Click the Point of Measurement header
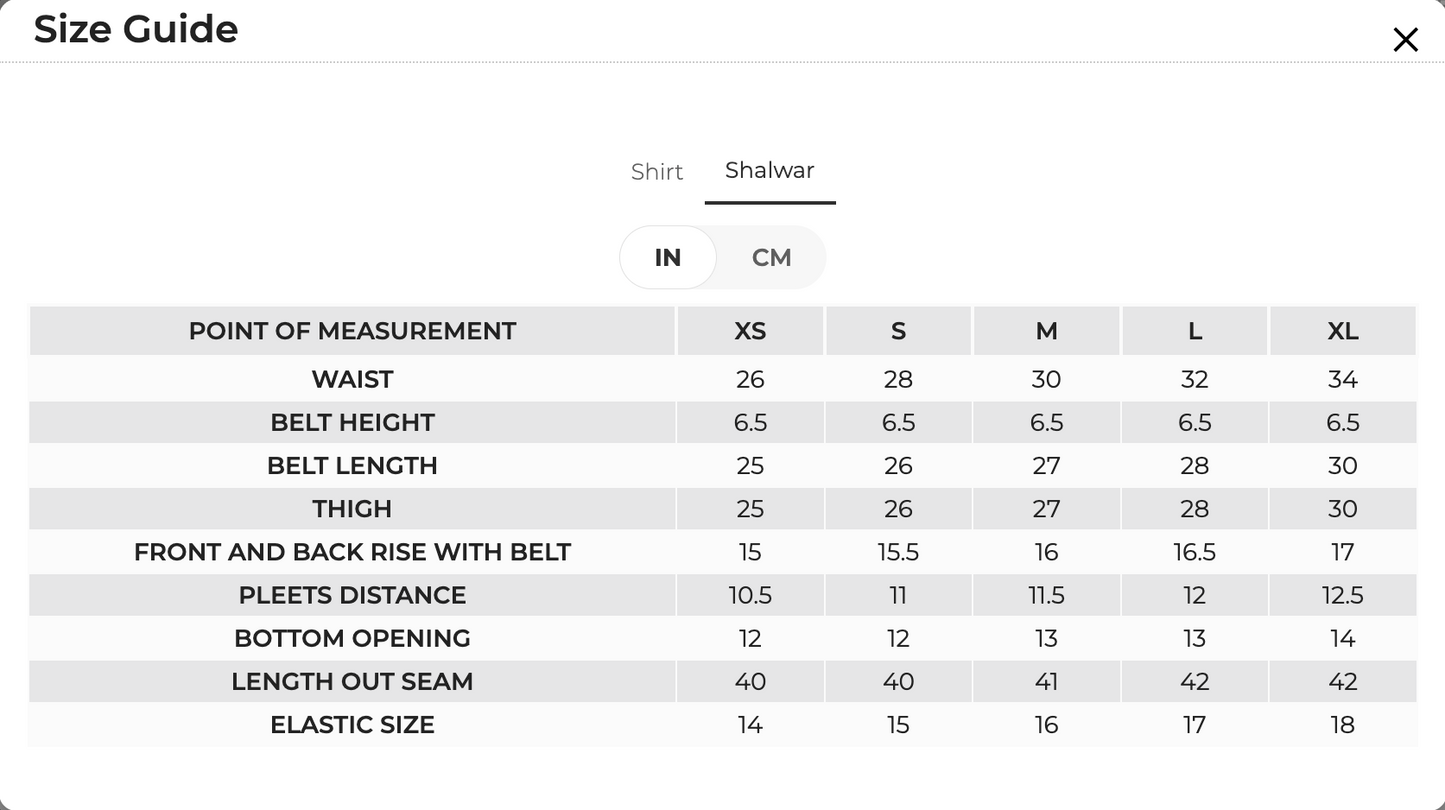Image resolution: width=1445 pixels, height=810 pixels. [352, 331]
